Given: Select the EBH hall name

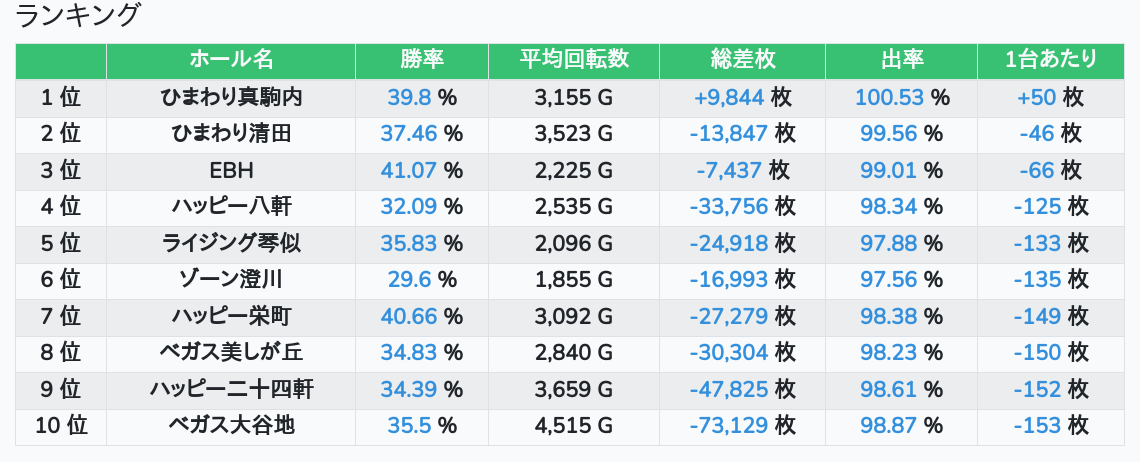Looking at the screenshot, I should (x=231, y=170).
